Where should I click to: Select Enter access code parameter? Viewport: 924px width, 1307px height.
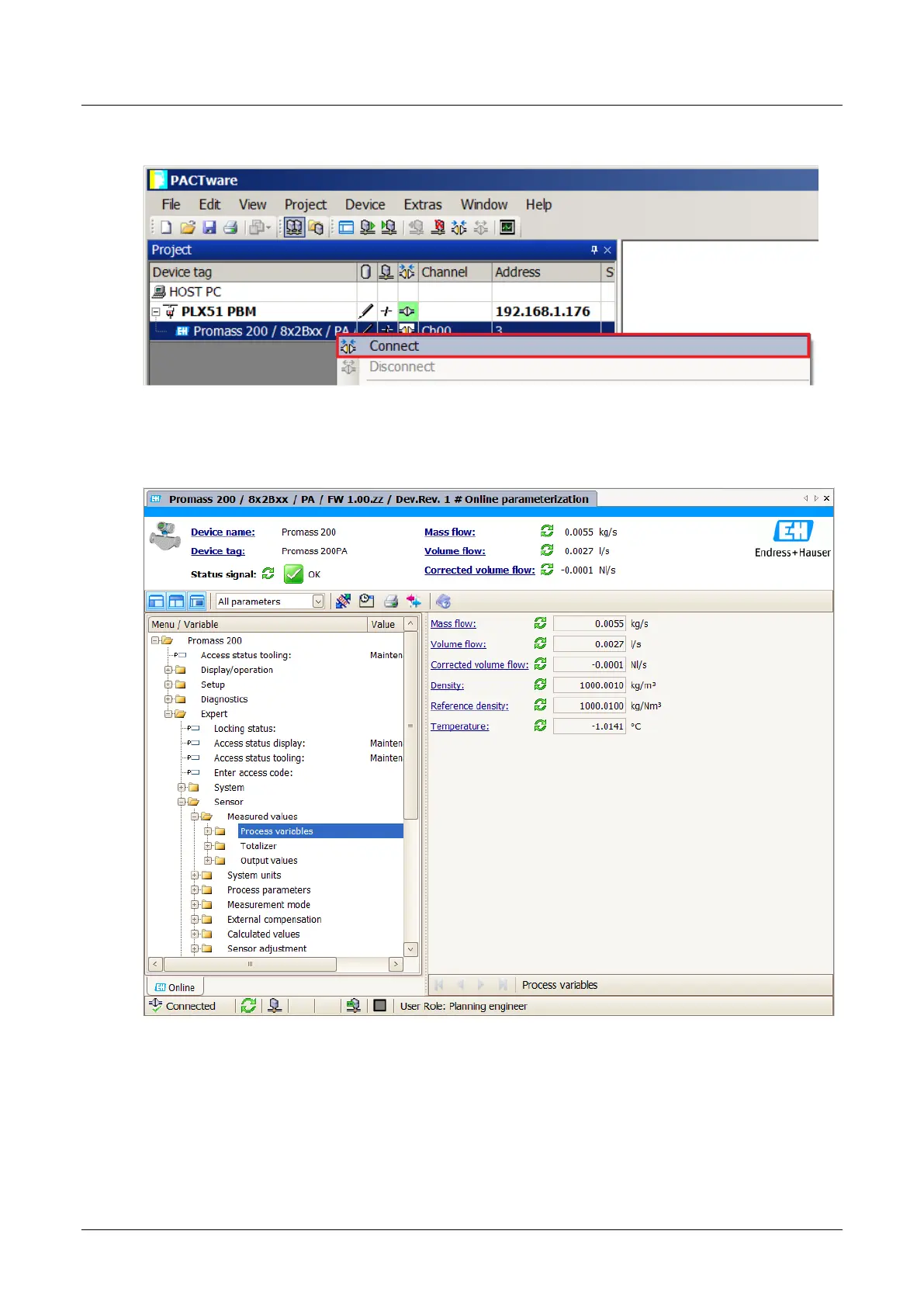coord(253,773)
